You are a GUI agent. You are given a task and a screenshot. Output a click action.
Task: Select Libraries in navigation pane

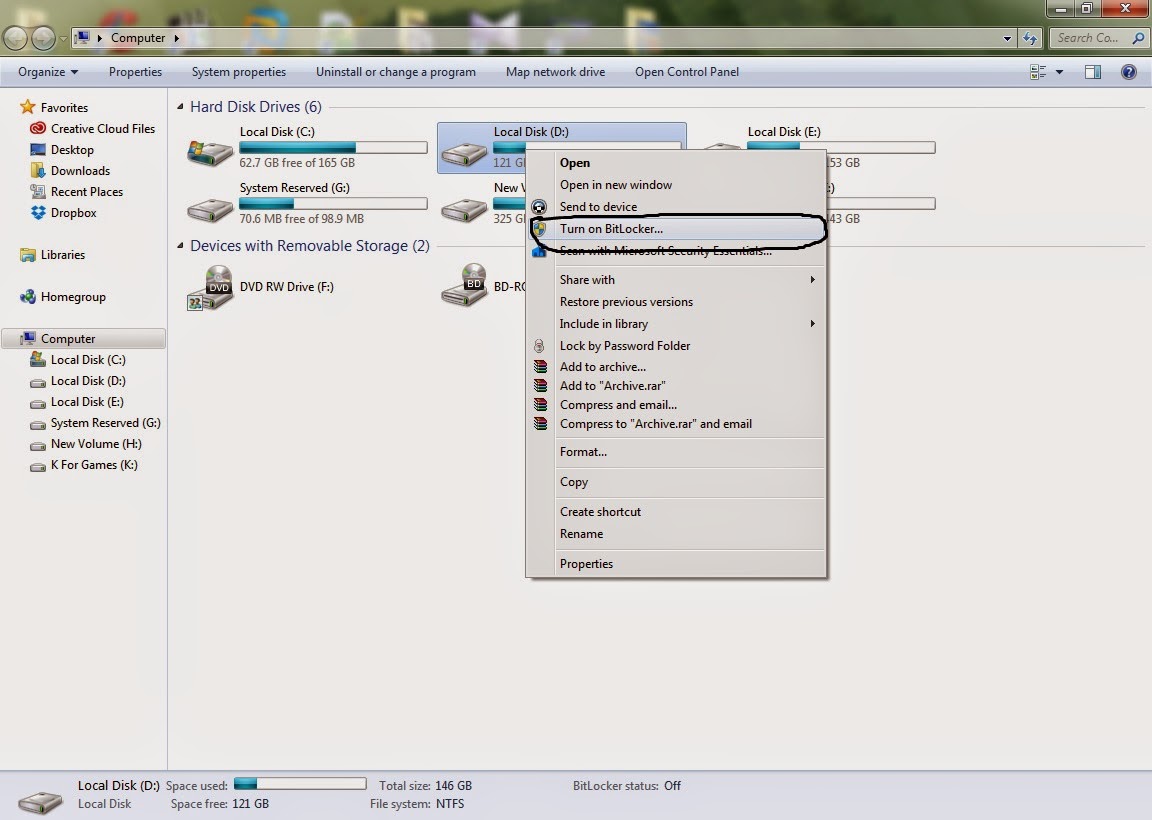[x=53, y=255]
